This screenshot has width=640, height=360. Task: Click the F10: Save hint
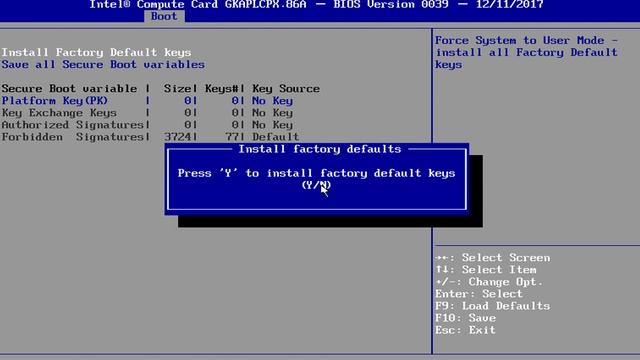tap(465, 318)
